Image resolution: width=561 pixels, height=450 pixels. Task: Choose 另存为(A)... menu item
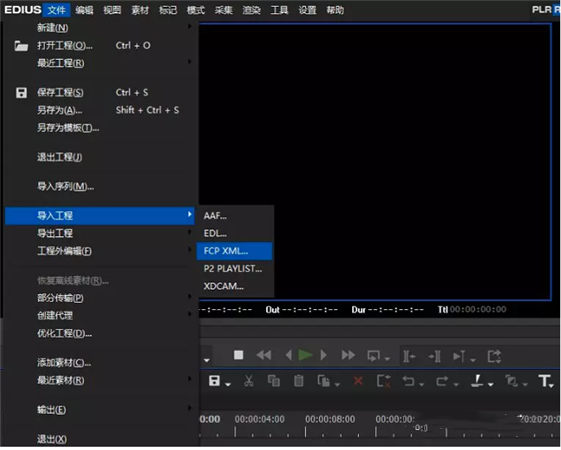100,110
